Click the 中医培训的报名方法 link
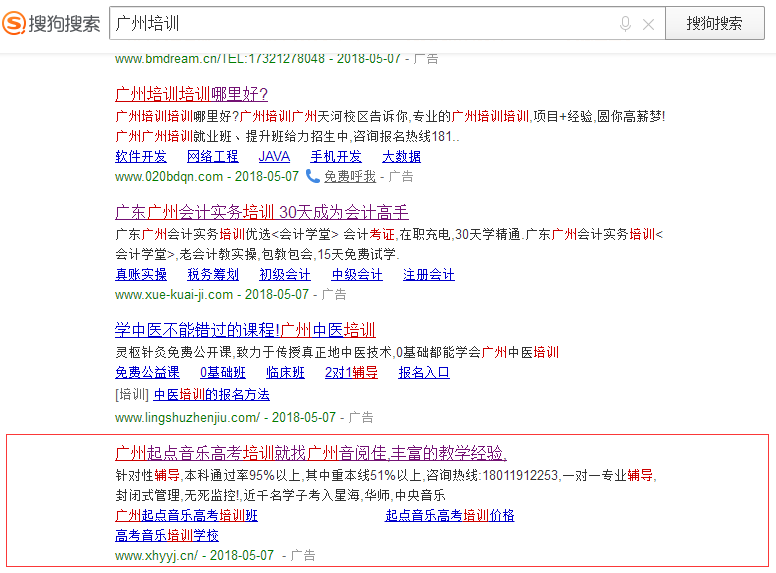This screenshot has height=573, width=776. (x=211, y=394)
